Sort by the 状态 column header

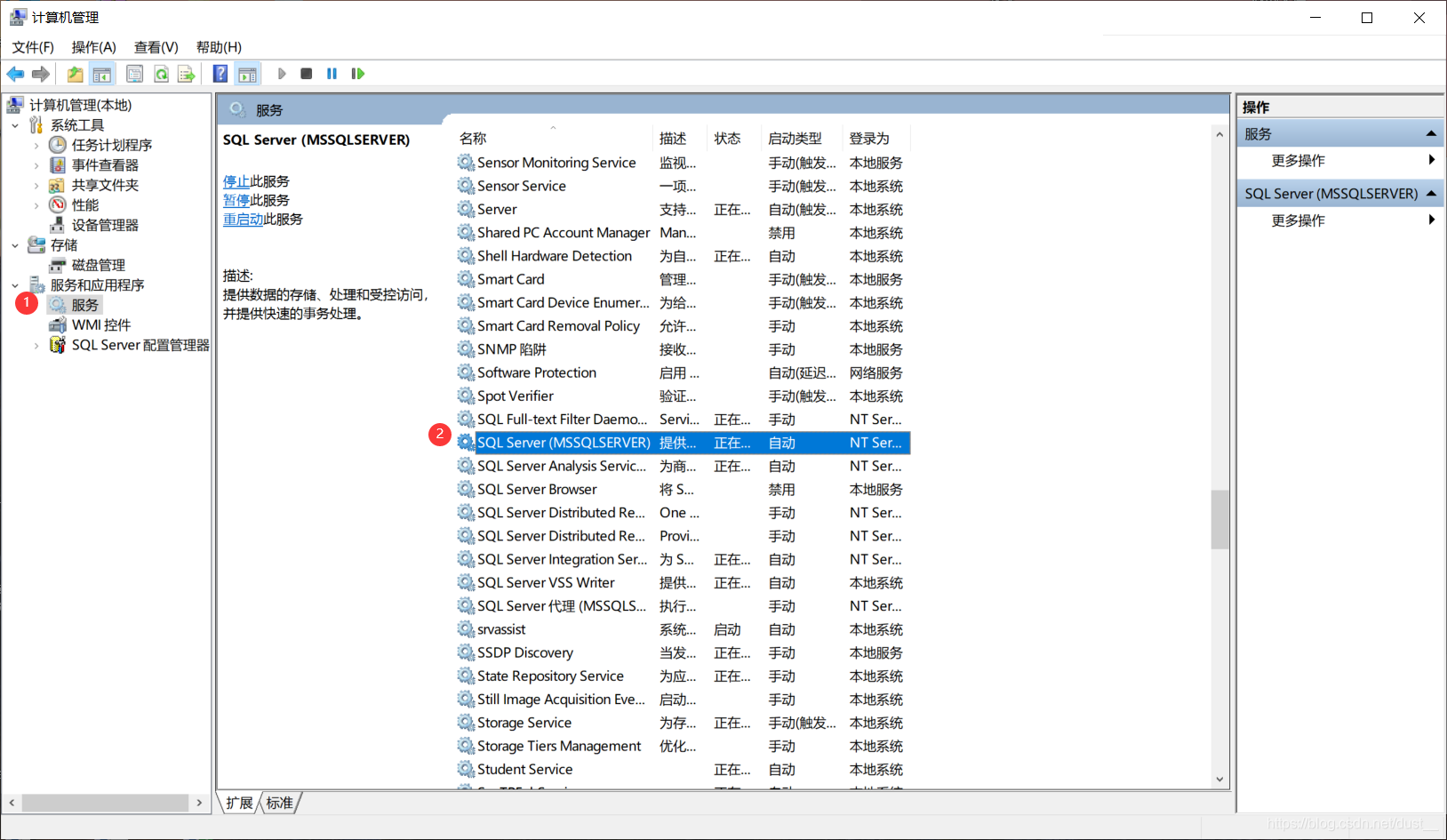tap(733, 139)
